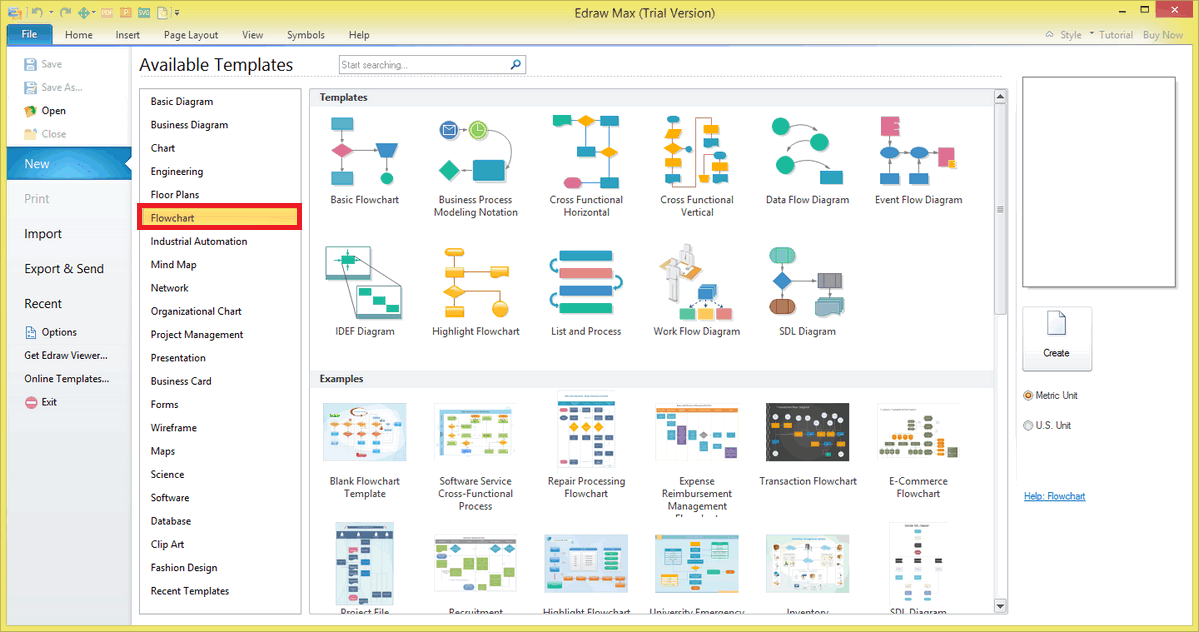This screenshot has width=1199, height=632.
Task: Open the Repair Processing Flowchart example
Action: point(587,446)
